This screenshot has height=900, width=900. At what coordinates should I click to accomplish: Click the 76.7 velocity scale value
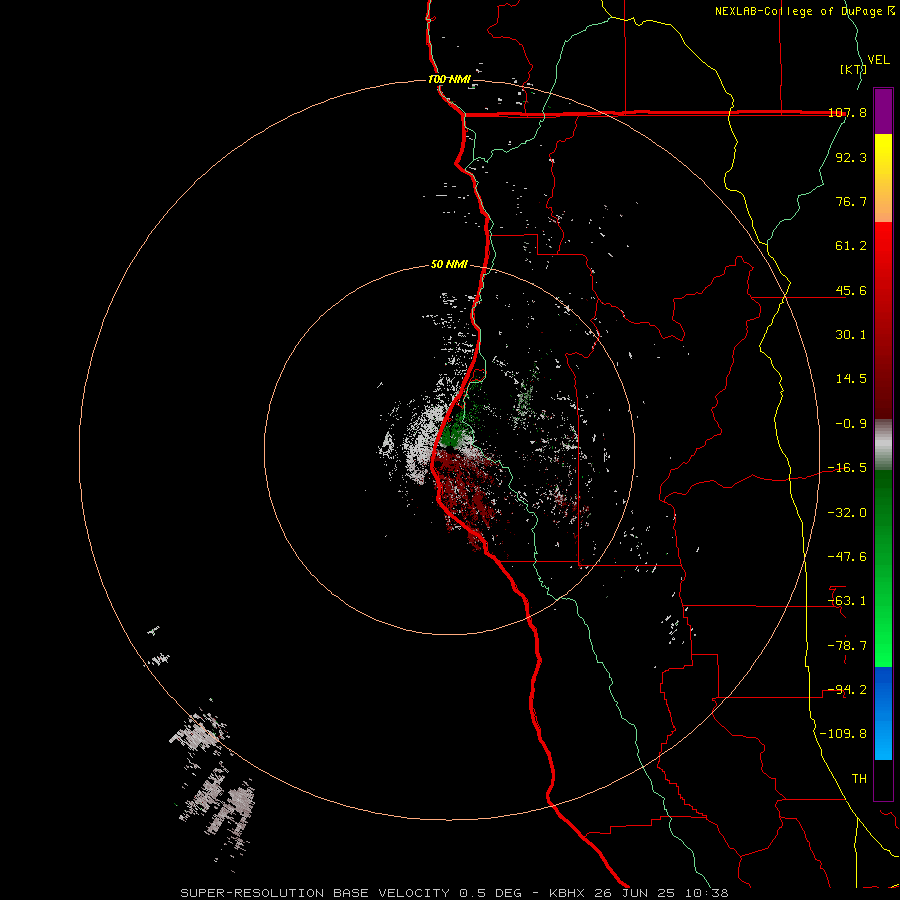click(x=851, y=201)
